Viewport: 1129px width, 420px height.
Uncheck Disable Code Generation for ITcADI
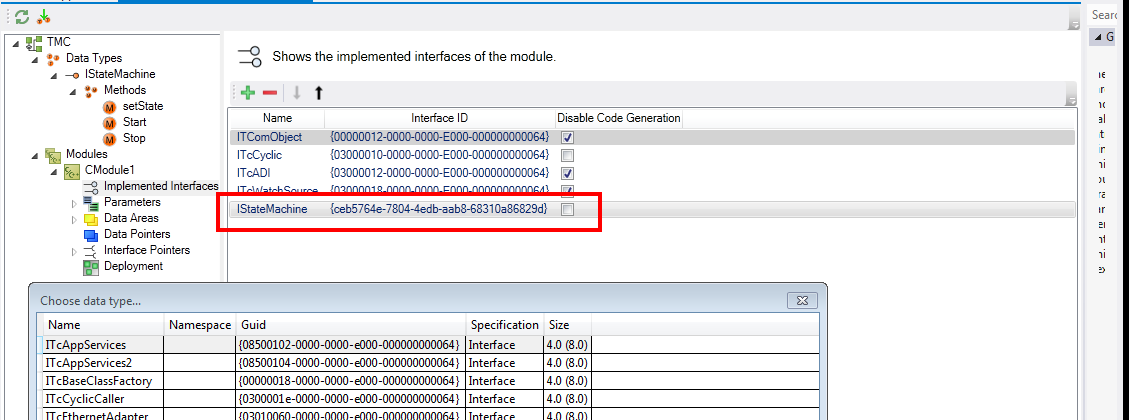567,173
